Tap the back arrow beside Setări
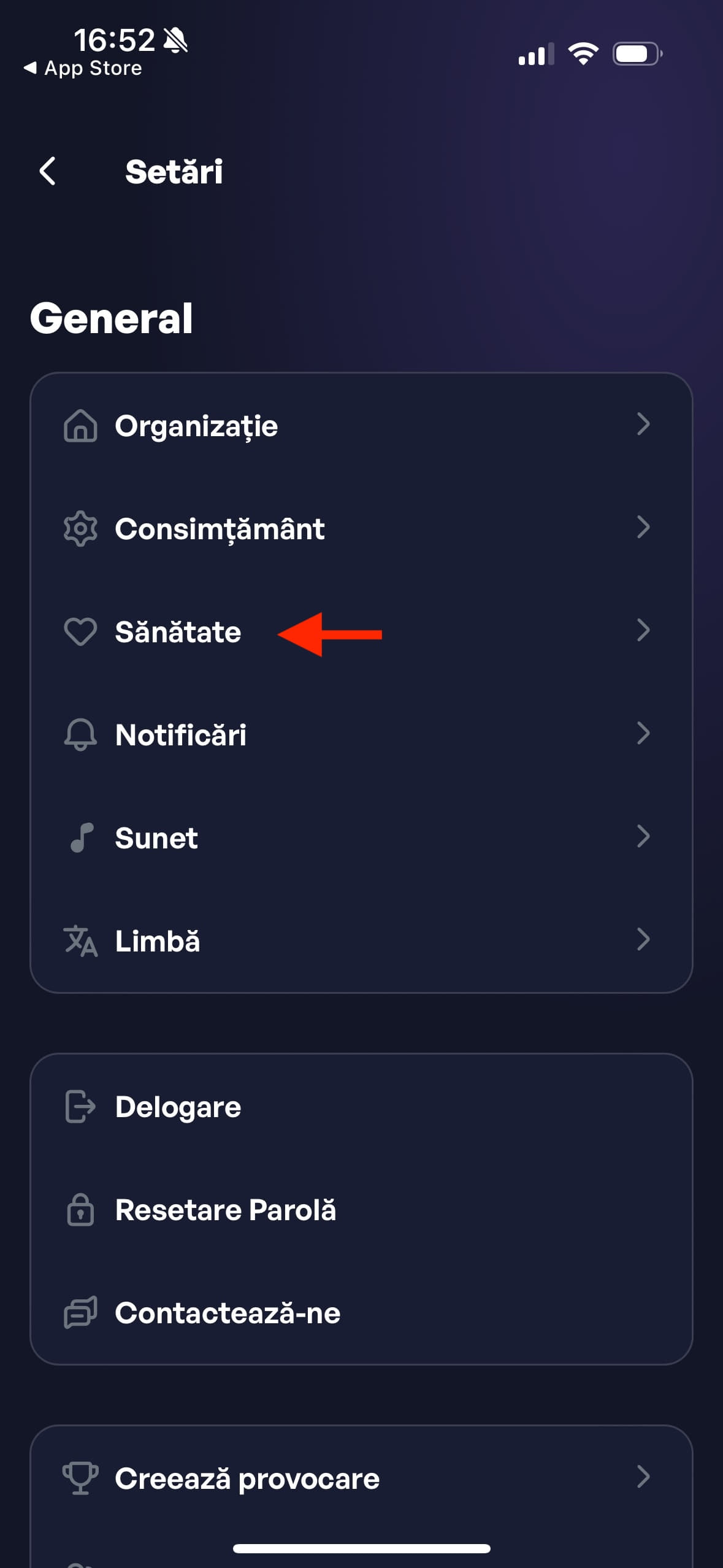Screen dimensions: 723x1568 pyautogui.click(x=48, y=171)
